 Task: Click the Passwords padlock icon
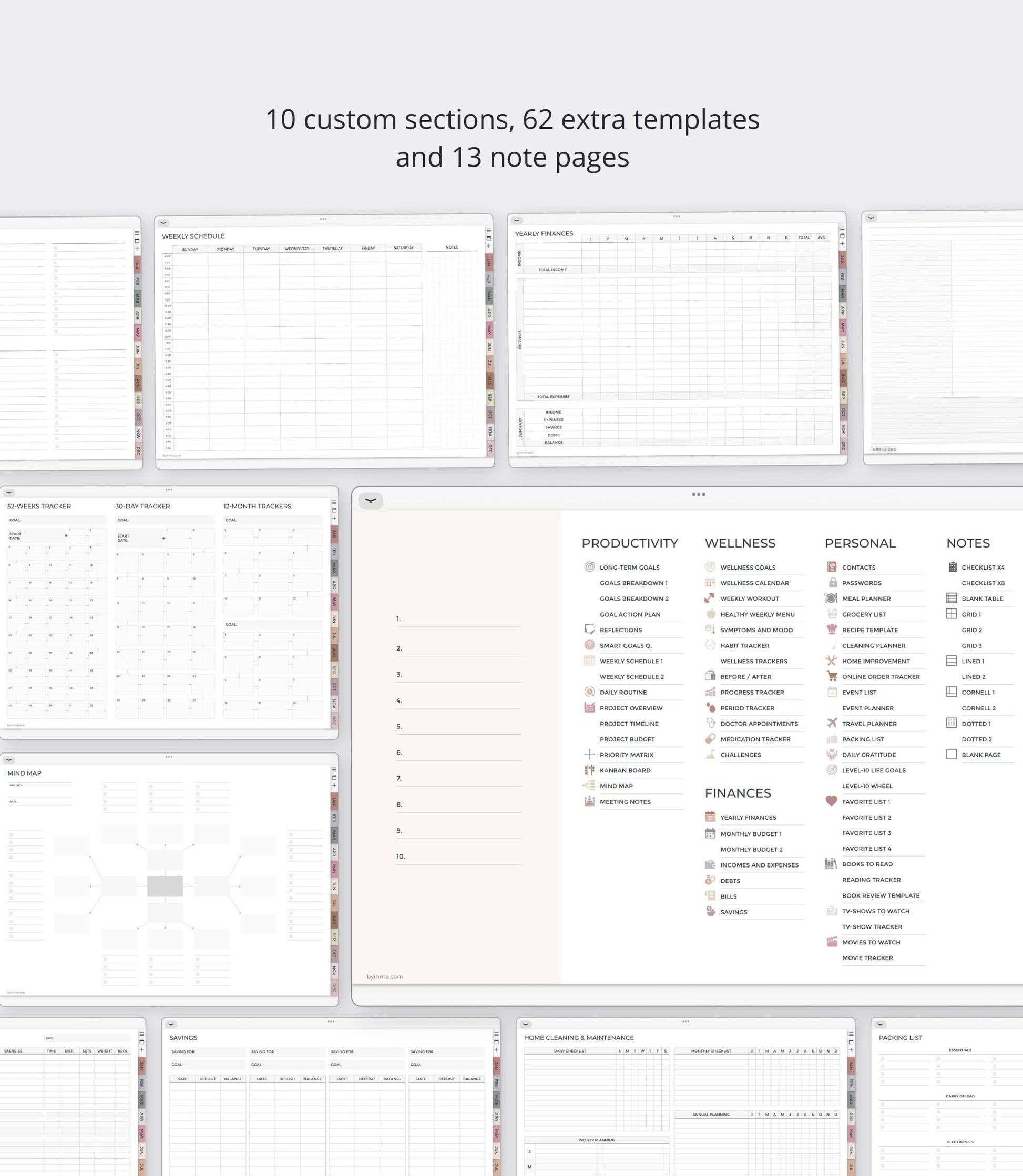[x=832, y=583]
